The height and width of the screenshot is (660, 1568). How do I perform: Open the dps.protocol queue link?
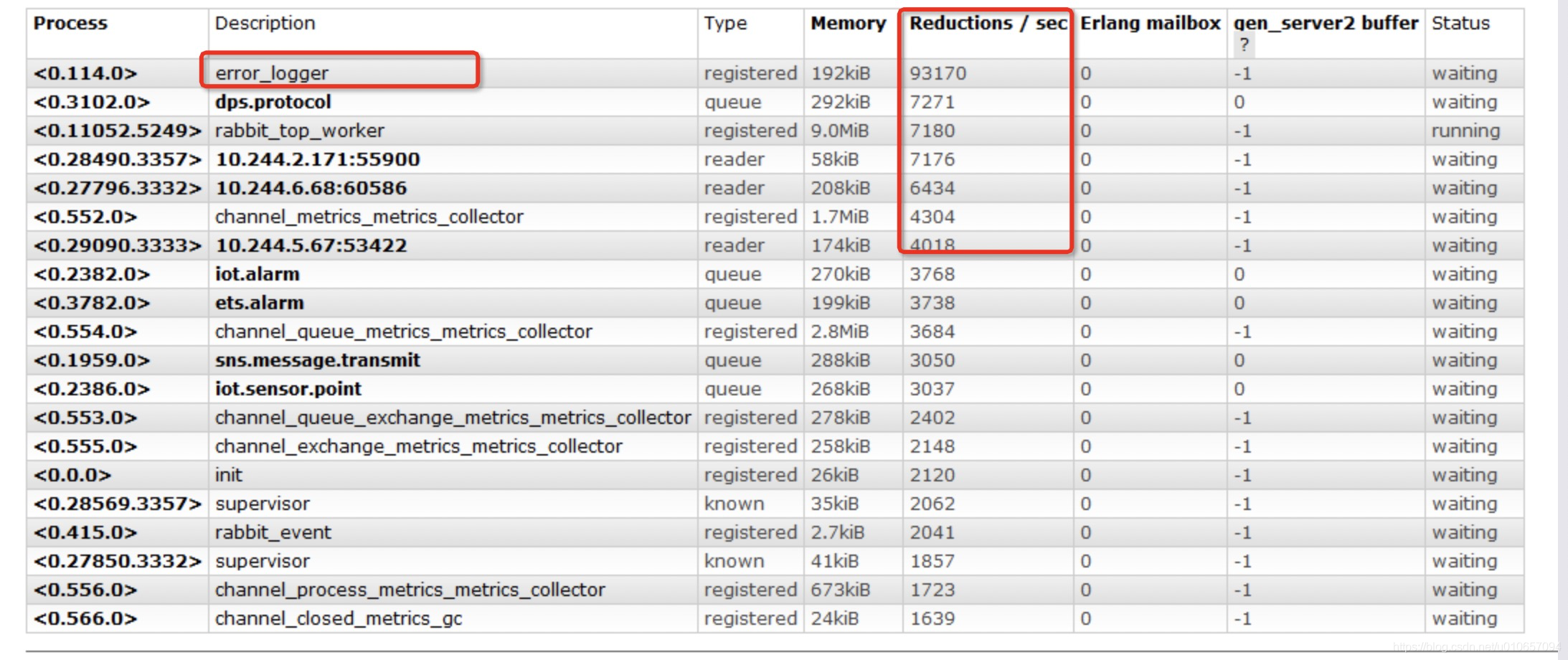coord(273,102)
